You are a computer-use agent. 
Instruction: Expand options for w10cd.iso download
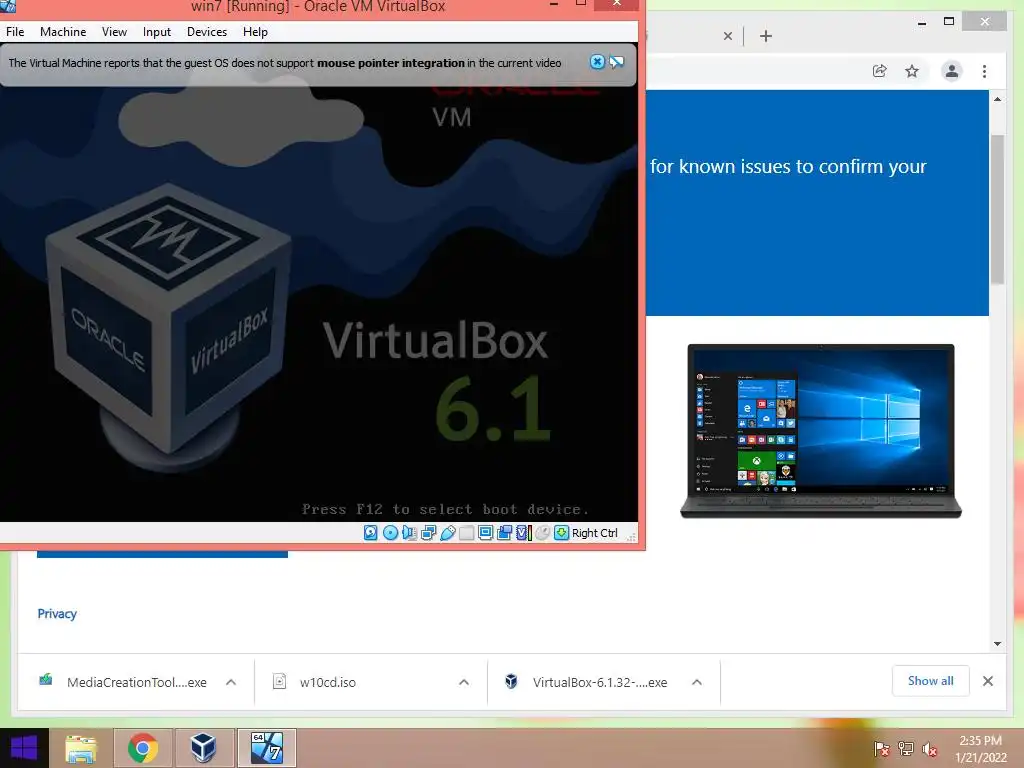464,682
